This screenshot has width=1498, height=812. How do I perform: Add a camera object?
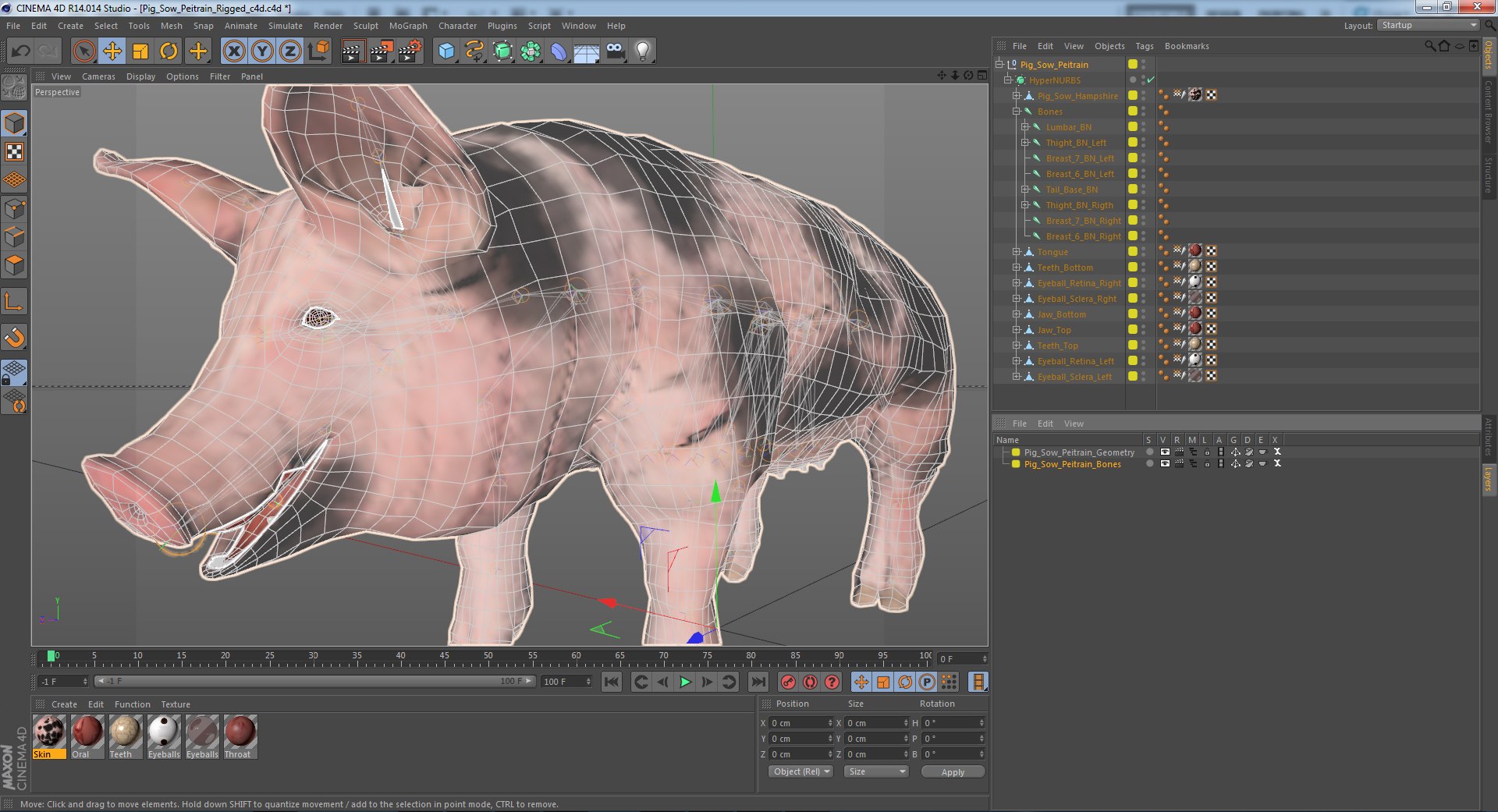[615, 51]
